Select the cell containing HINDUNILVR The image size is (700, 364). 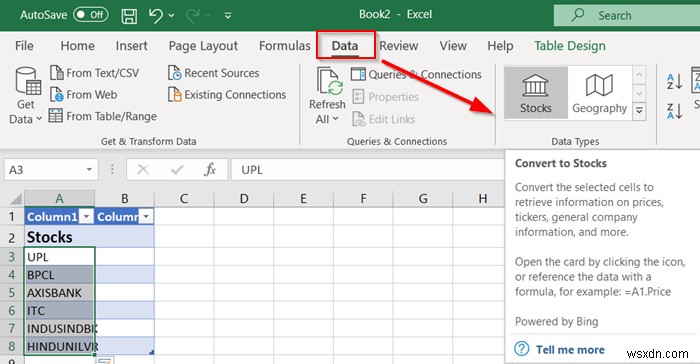pyautogui.click(x=59, y=346)
